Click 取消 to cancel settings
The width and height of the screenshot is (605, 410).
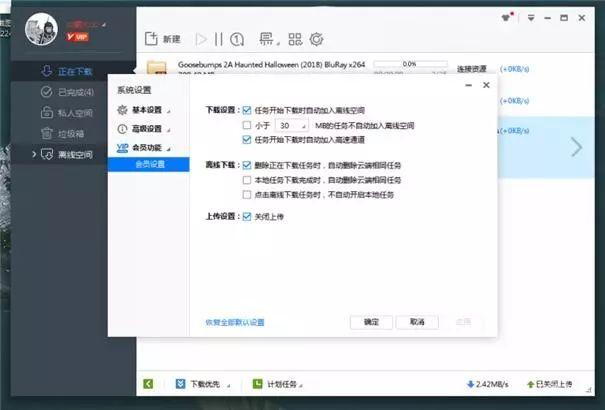coord(417,322)
